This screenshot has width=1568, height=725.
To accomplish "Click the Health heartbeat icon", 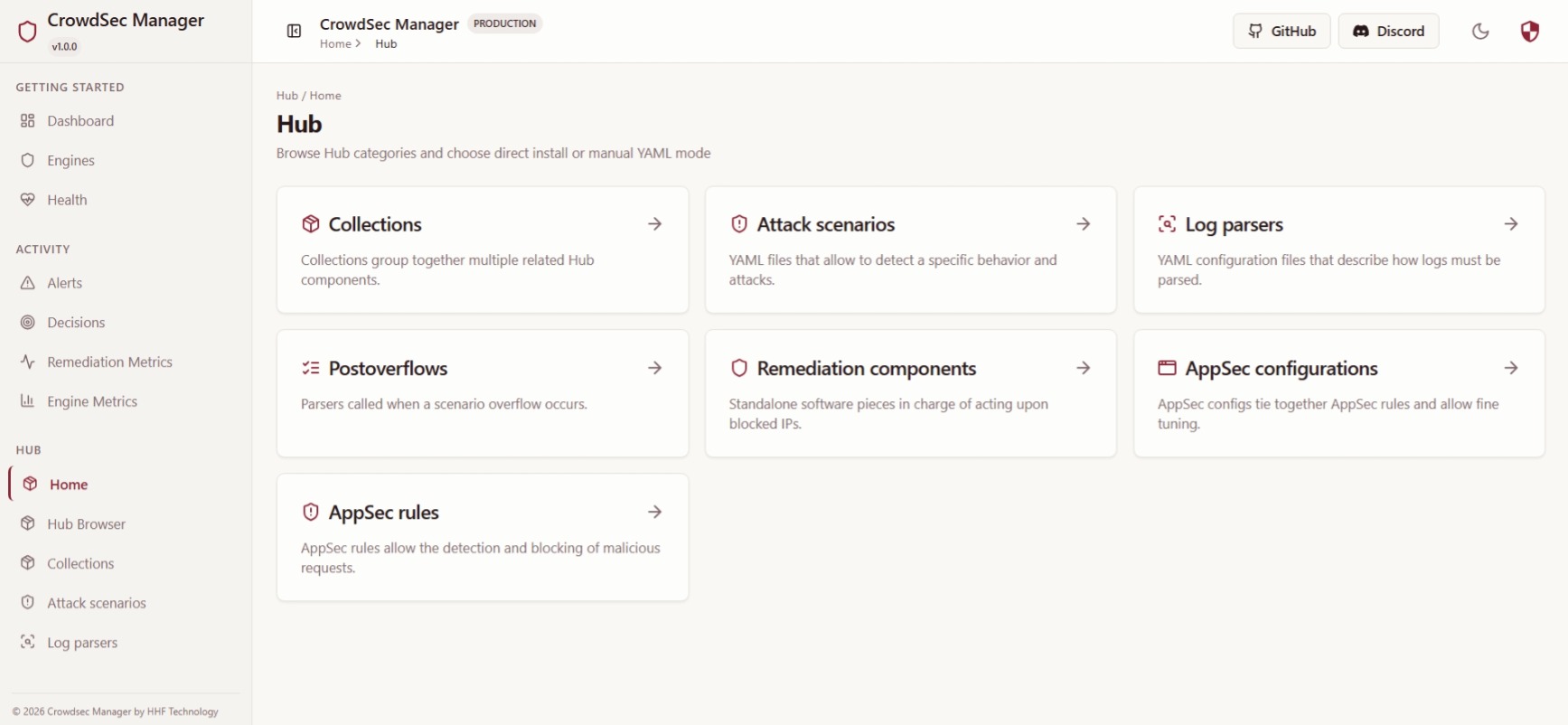I will click(x=28, y=200).
